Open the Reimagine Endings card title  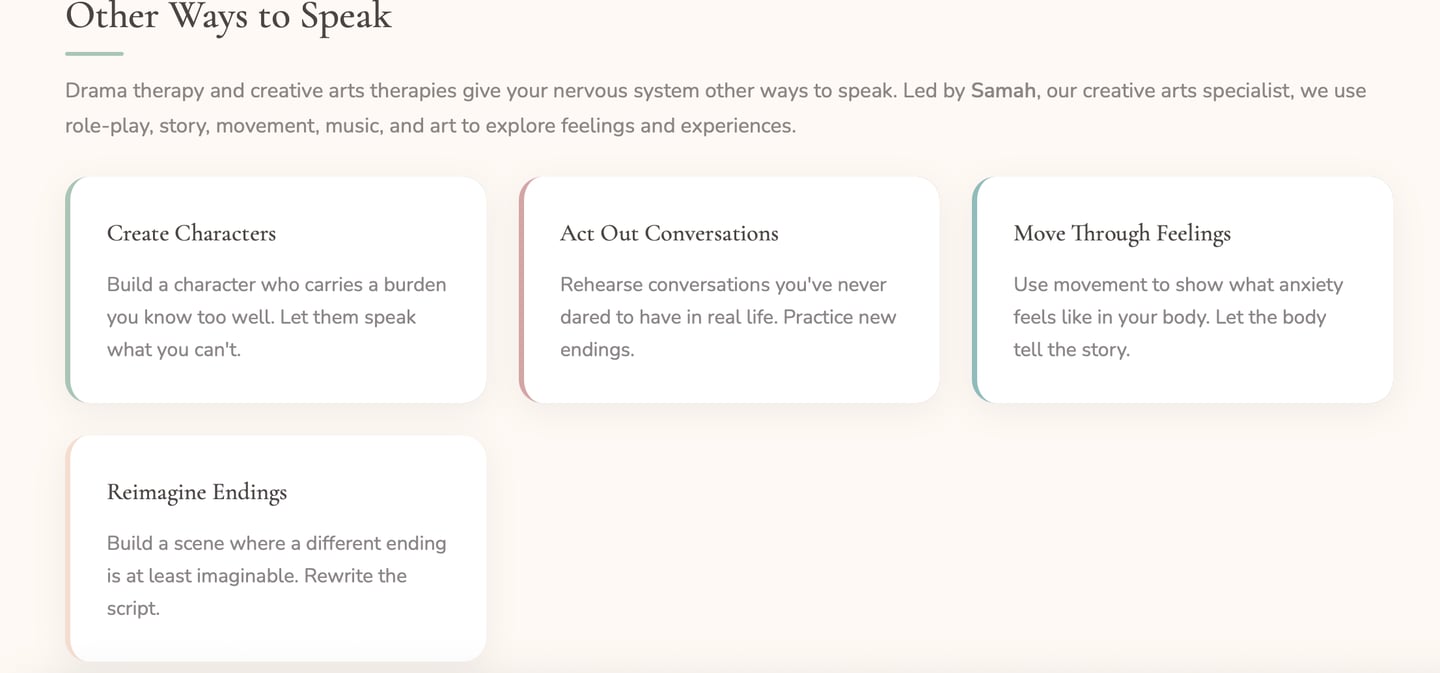click(196, 492)
